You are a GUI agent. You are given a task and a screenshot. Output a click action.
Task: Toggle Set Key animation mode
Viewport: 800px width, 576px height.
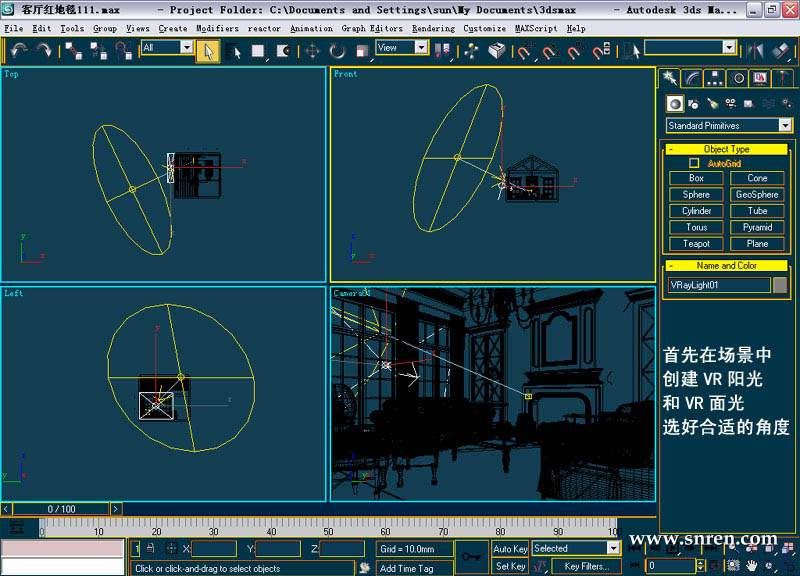(x=510, y=566)
